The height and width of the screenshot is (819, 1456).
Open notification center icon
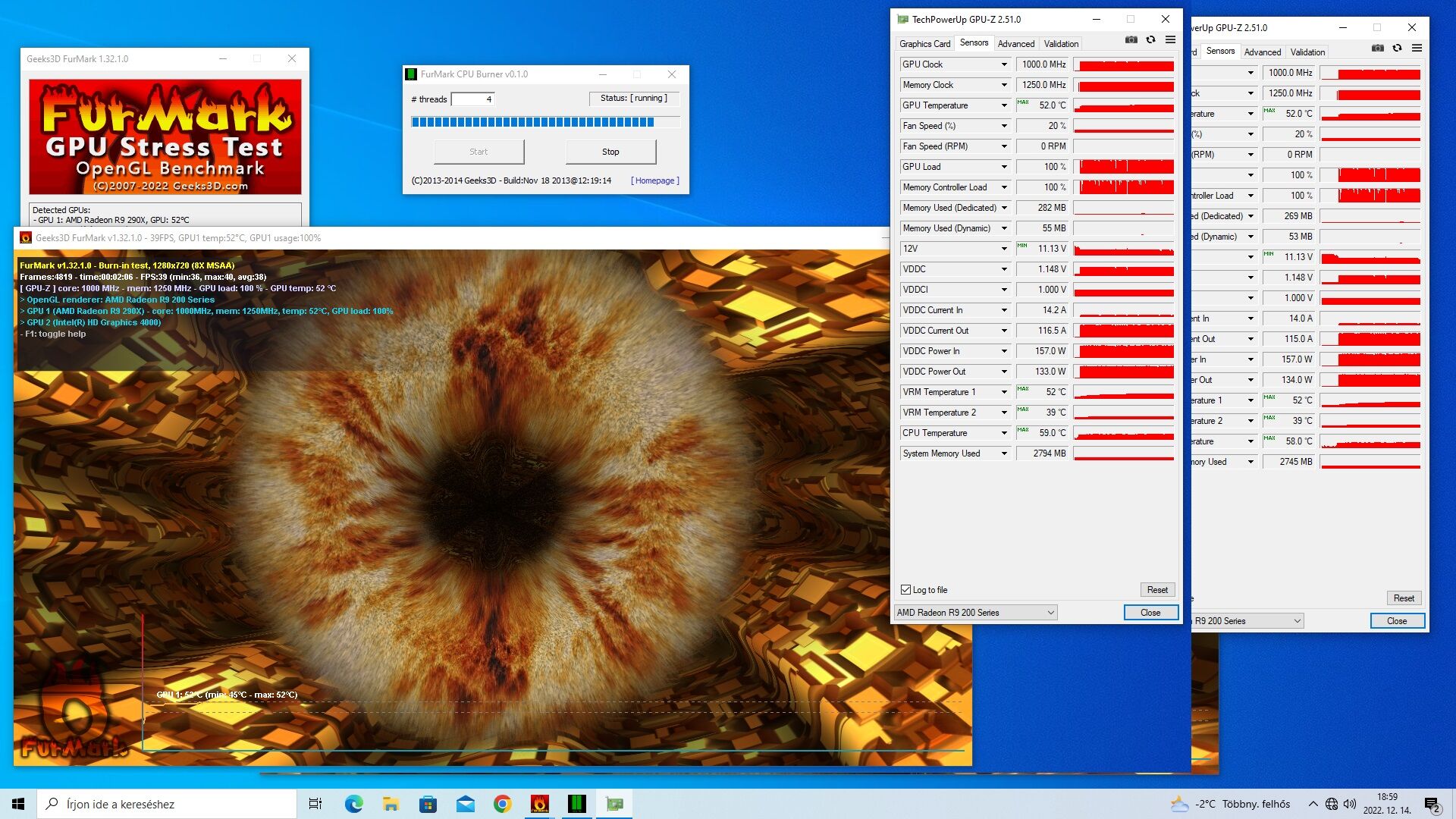point(1432,804)
